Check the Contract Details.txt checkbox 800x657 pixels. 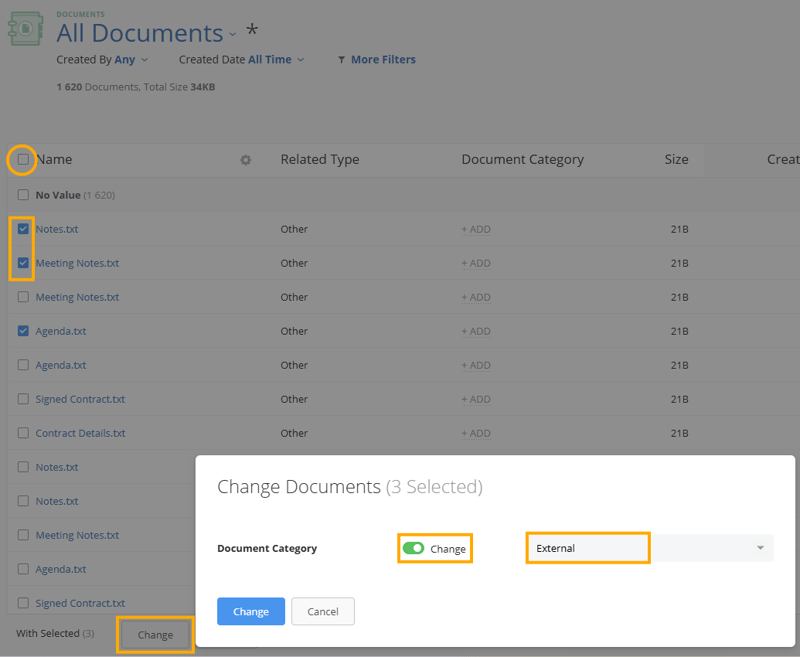pyautogui.click(x=23, y=433)
